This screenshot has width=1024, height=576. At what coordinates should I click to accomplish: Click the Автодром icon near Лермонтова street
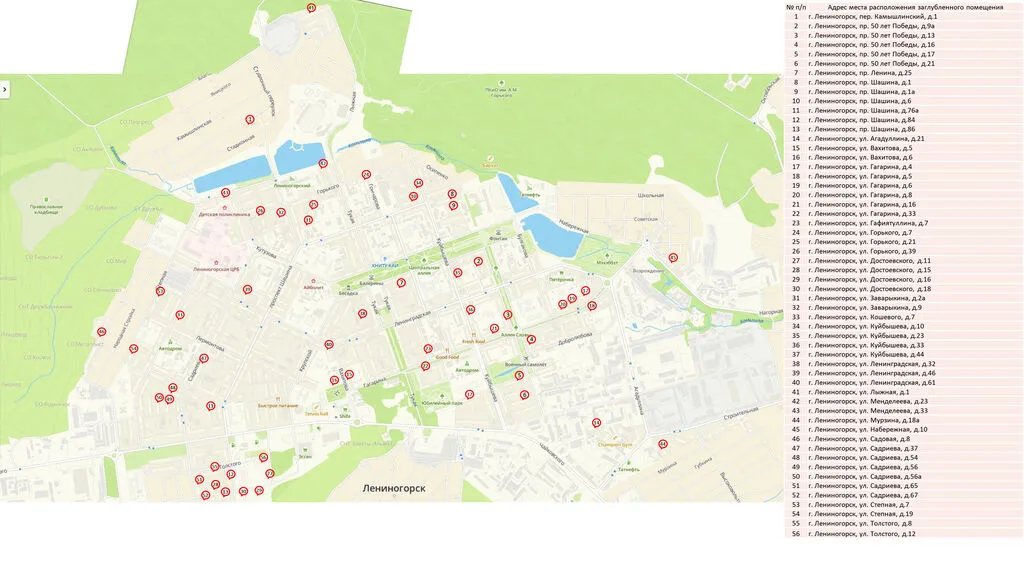[x=170, y=341]
